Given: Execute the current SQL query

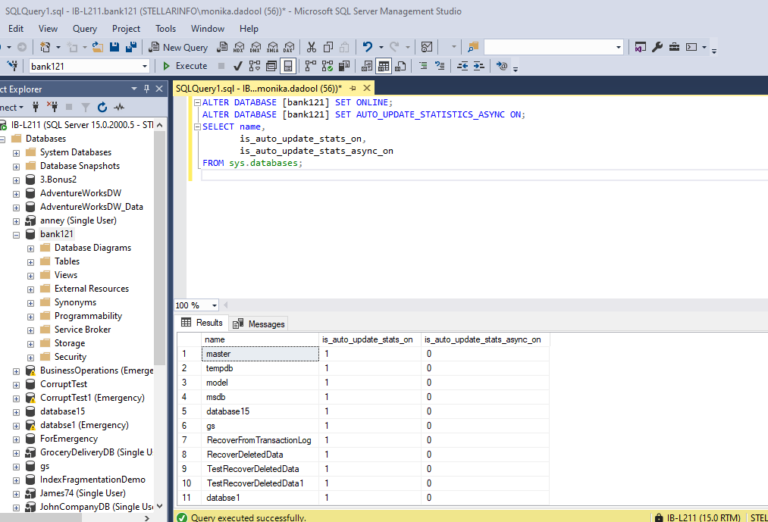Looking at the screenshot, I should pos(185,66).
